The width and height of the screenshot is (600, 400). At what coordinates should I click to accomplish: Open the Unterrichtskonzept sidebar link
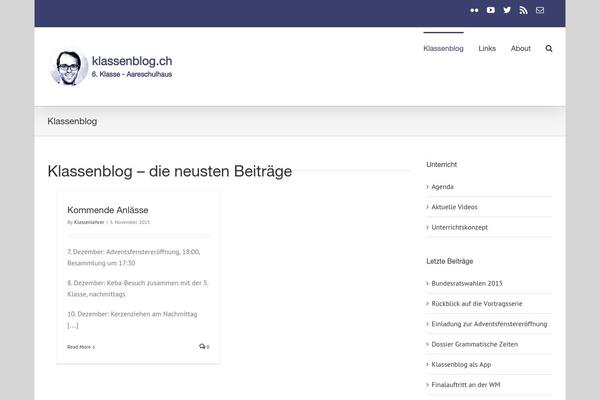pyautogui.click(x=460, y=227)
